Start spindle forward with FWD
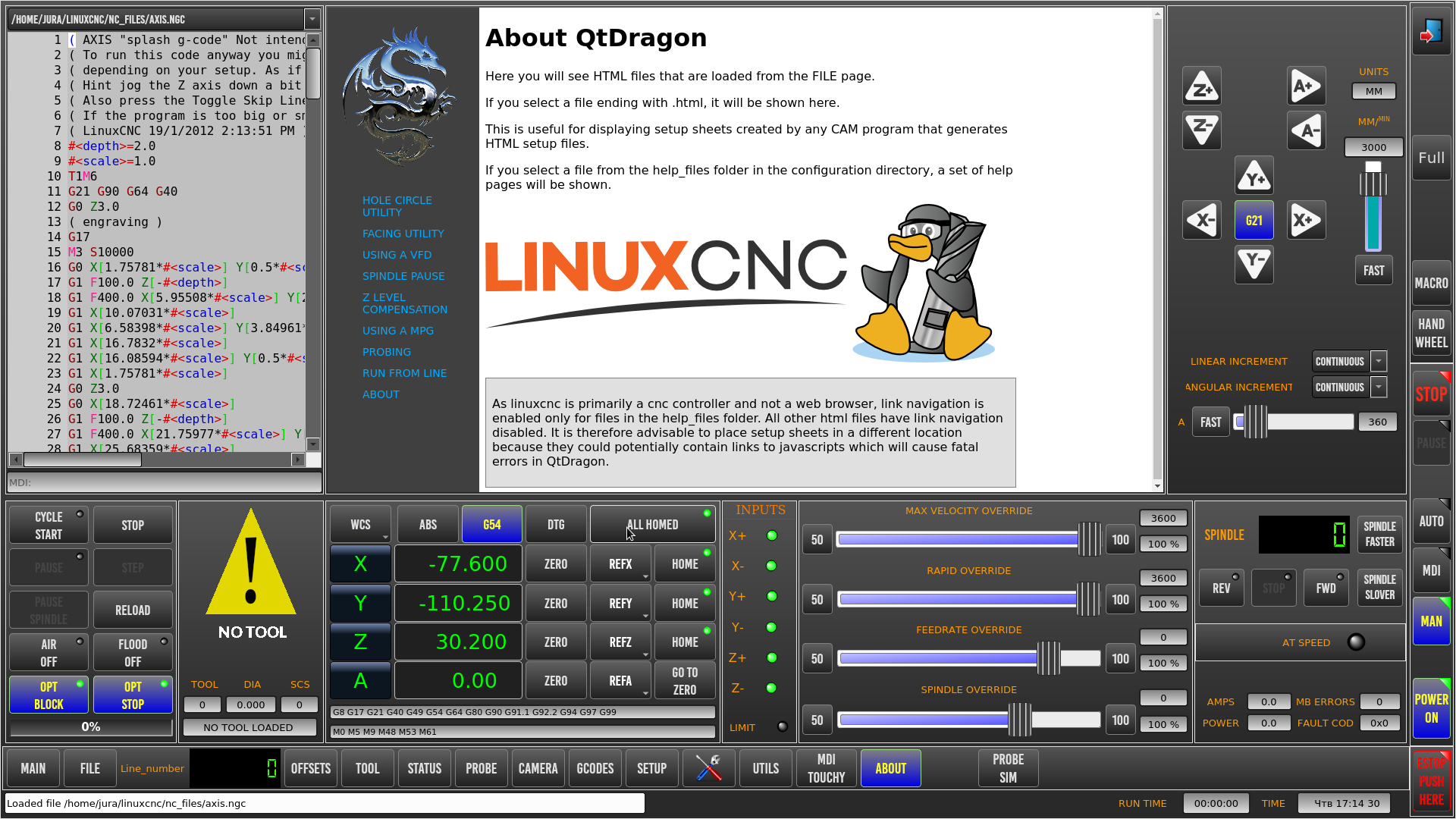 [1326, 588]
